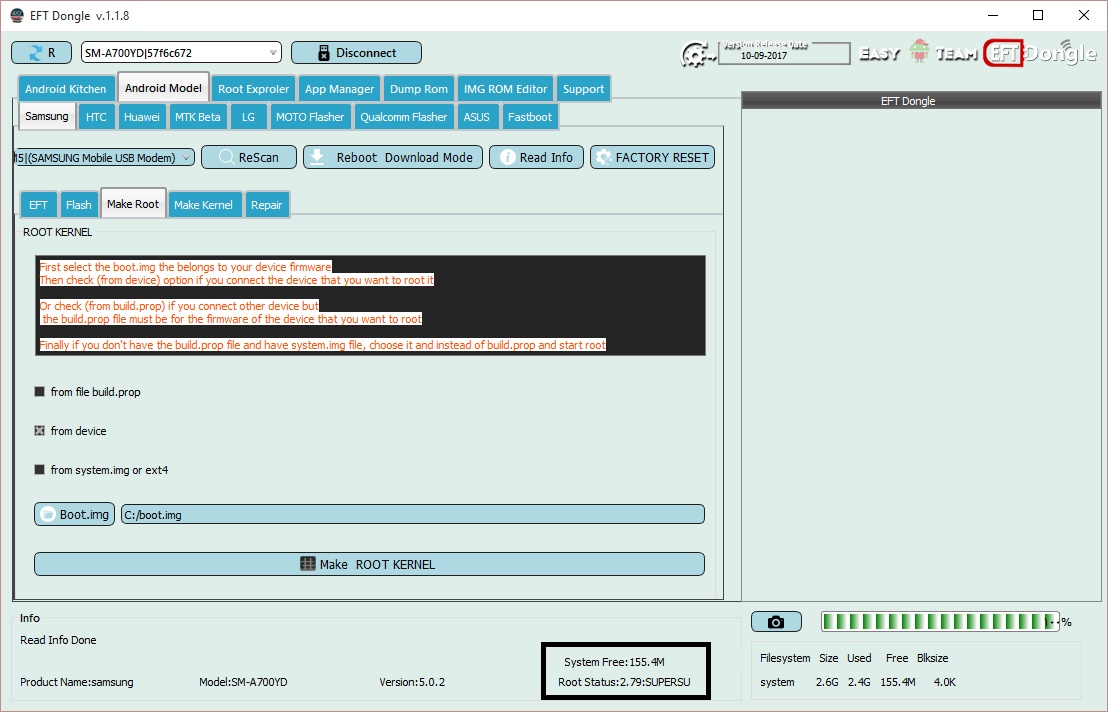Open the Make Kernel sub-tab
The width and height of the screenshot is (1108, 712).
[204, 205]
